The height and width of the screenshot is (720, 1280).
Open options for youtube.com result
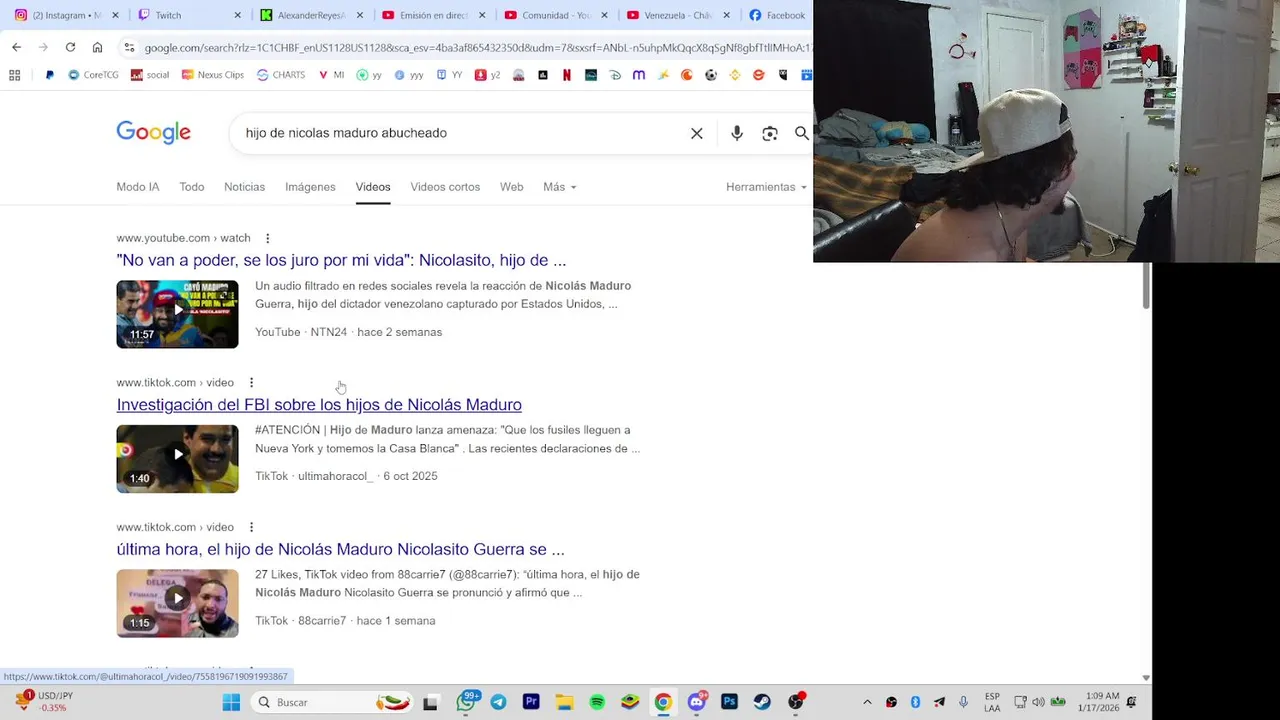pos(267,238)
